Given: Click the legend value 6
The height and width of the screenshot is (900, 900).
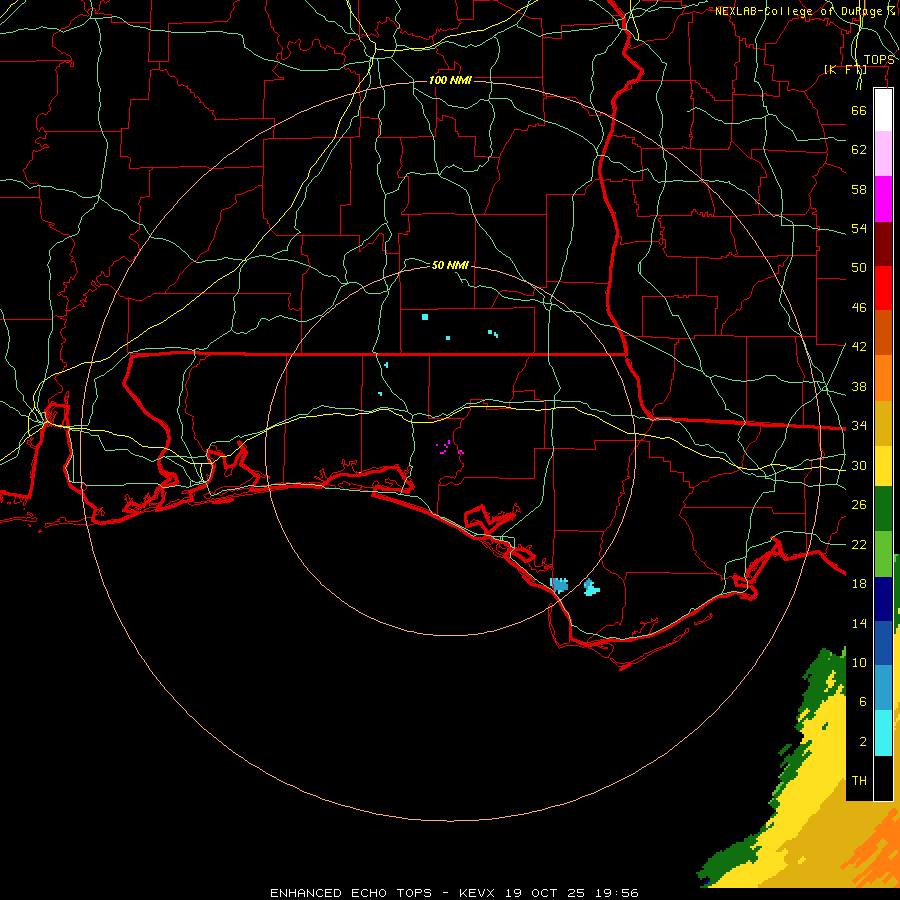Looking at the screenshot, I should tap(862, 702).
